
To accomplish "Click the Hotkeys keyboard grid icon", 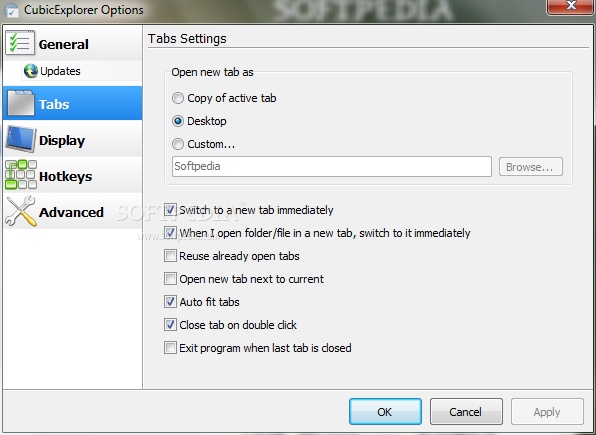I will 21,175.
